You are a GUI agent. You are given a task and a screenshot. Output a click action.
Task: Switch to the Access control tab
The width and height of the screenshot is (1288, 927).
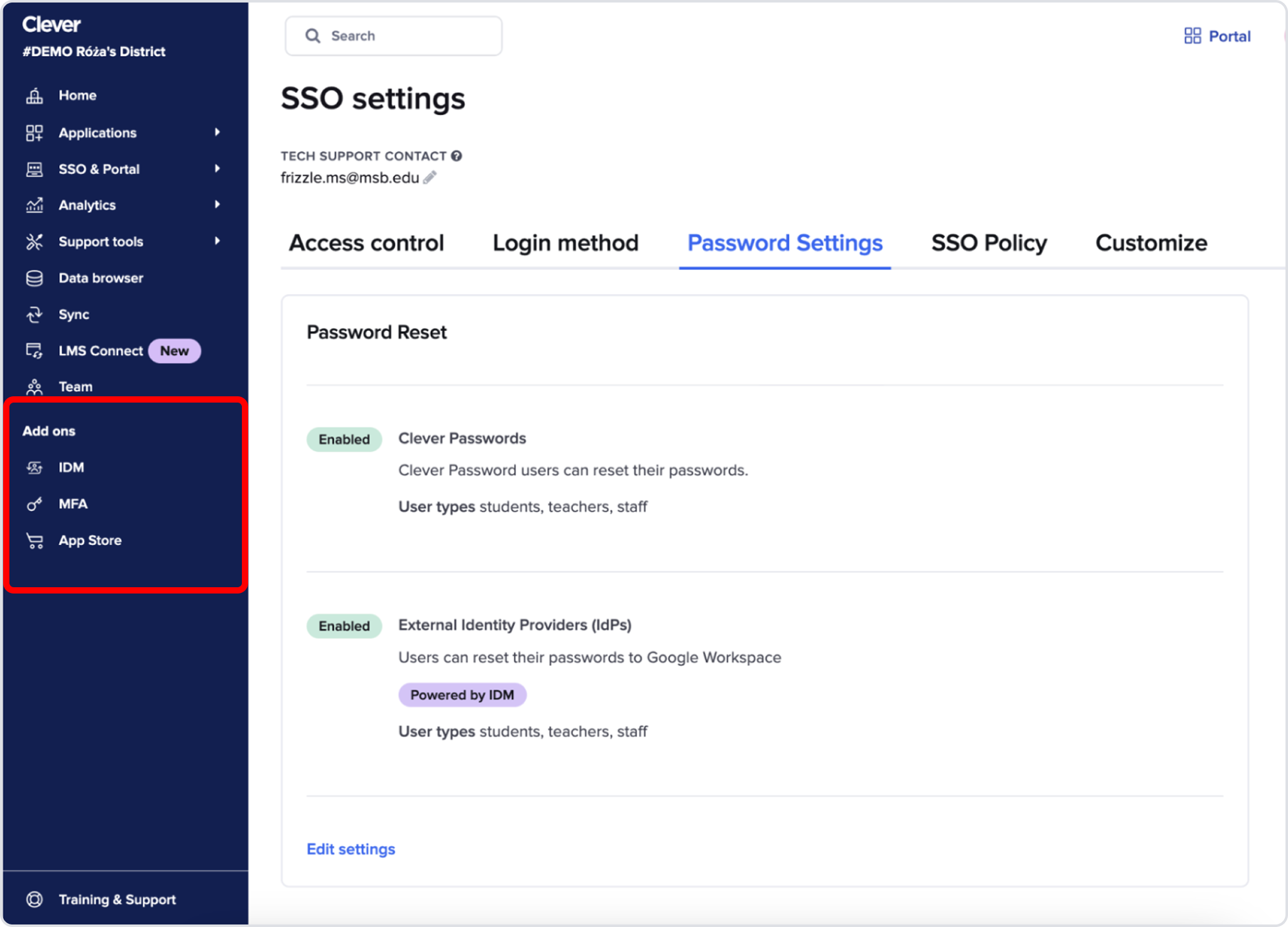point(366,243)
